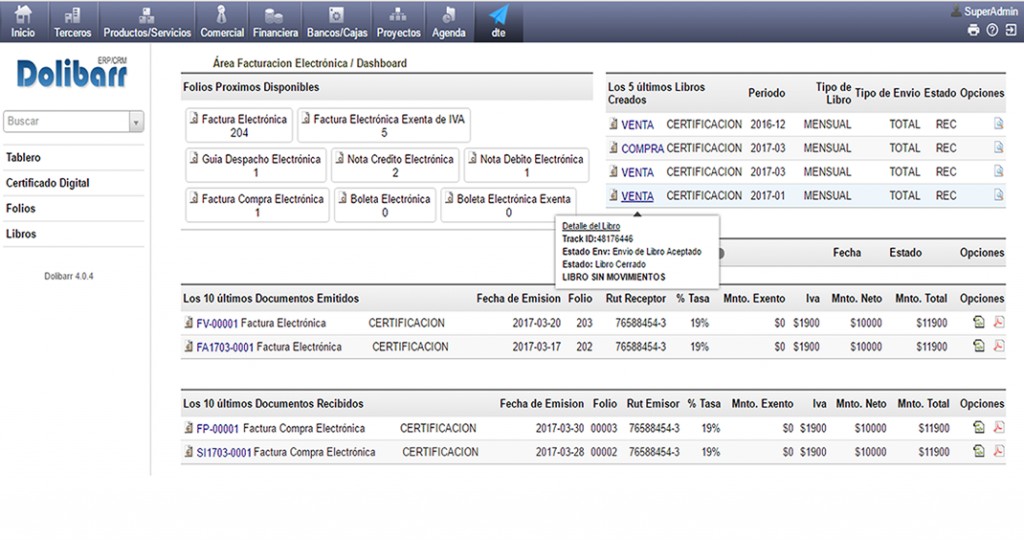Download PDF for invoice FV-00001
Viewport: 1024px width, 540px height.
tap(998, 323)
